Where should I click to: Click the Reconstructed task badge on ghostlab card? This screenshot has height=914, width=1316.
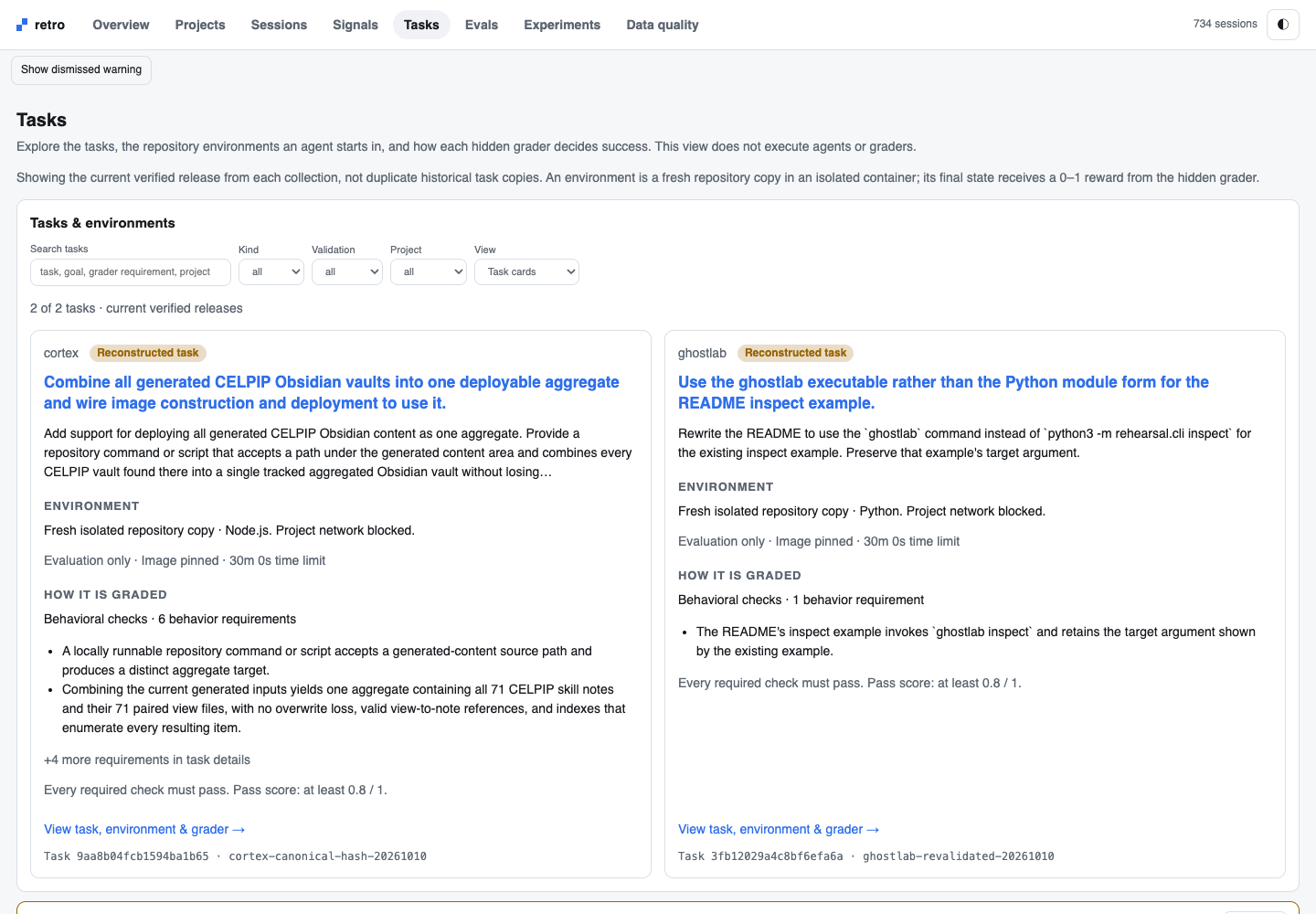[x=796, y=353]
